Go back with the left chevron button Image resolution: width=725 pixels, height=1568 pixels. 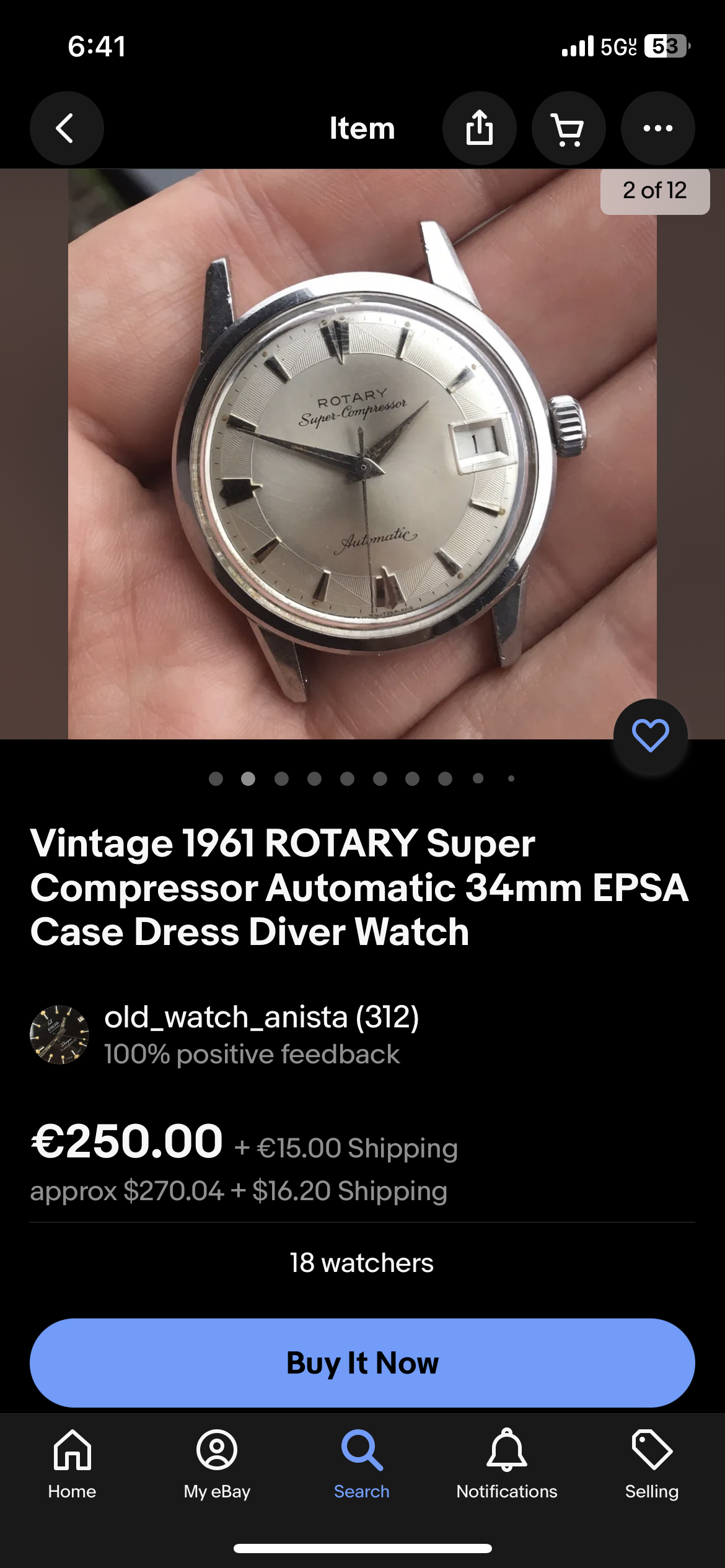66,128
